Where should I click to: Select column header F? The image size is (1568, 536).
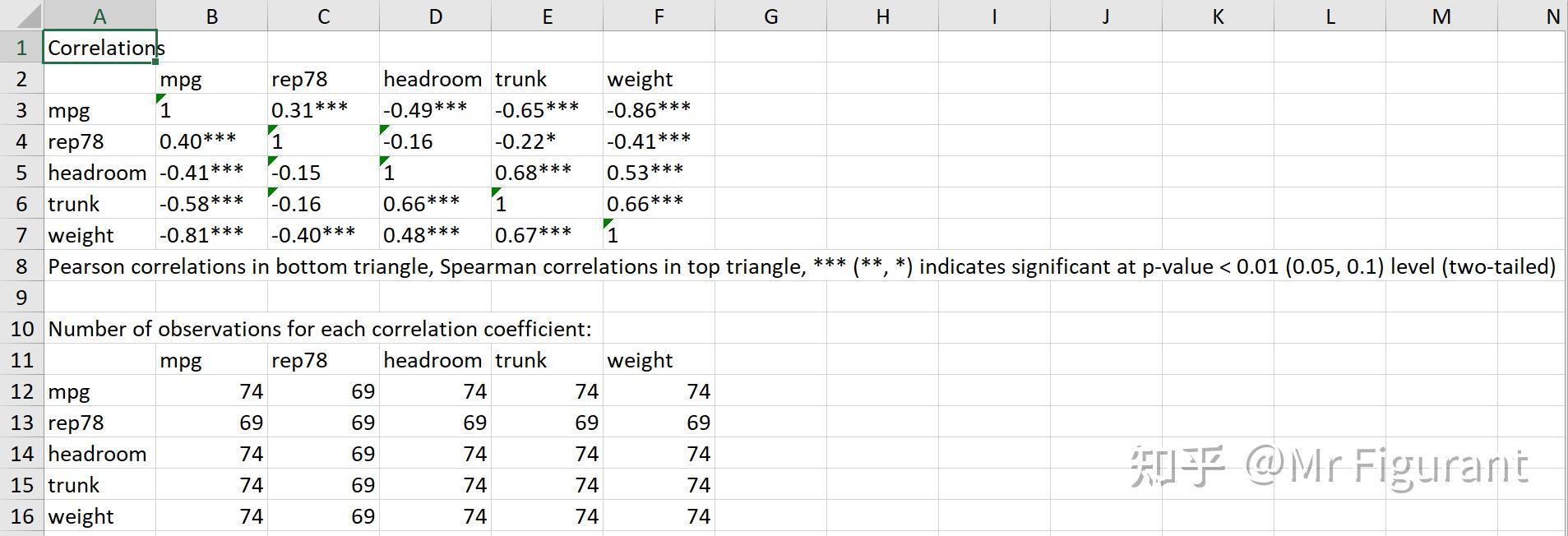657,14
